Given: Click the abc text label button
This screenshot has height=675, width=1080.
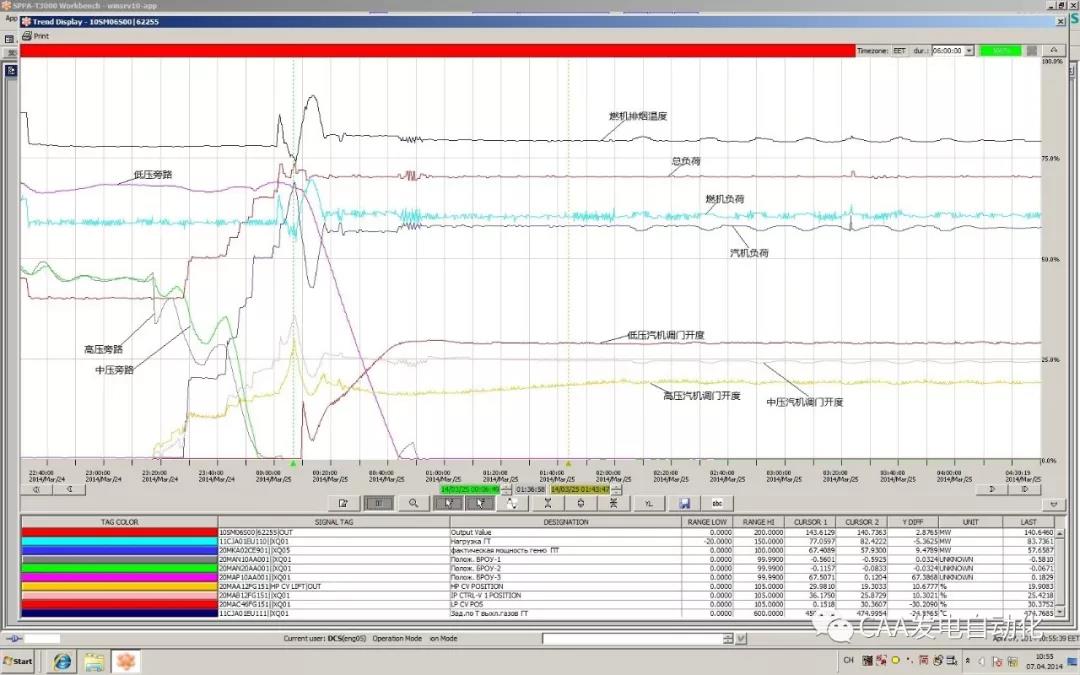Looking at the screenshot, I should tap(717, 503).
